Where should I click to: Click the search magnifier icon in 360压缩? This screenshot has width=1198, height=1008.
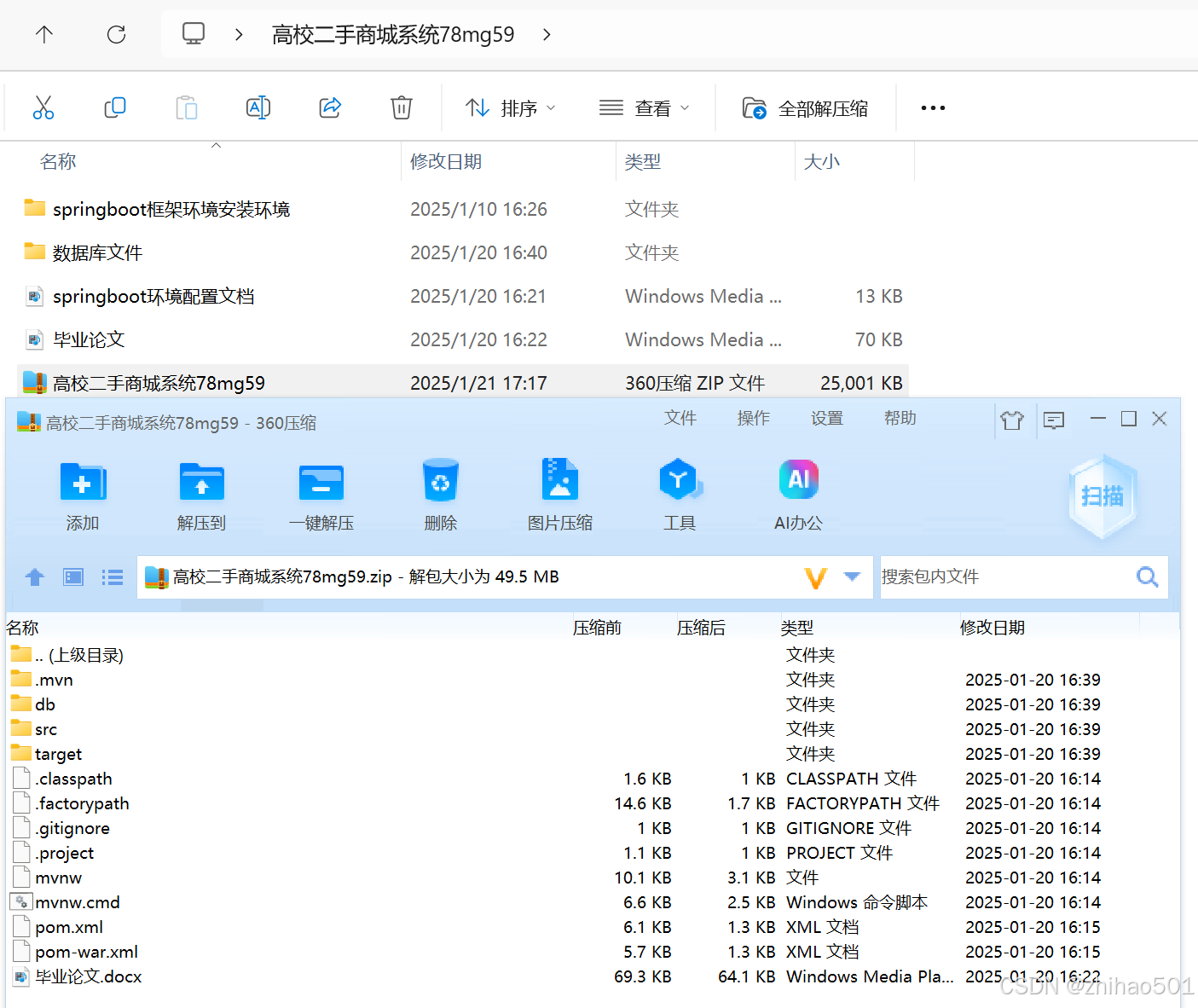coord(1148,576)
